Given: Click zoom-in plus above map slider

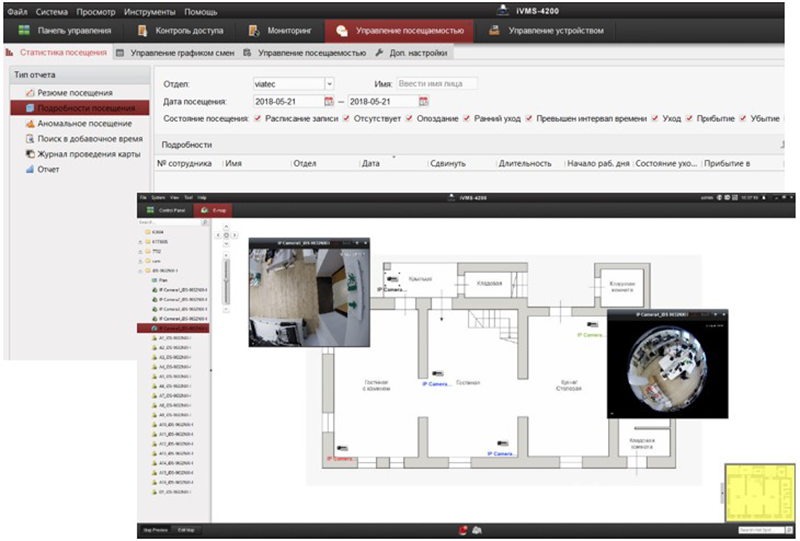Looking at the screenshot, I should click(227, 254).
